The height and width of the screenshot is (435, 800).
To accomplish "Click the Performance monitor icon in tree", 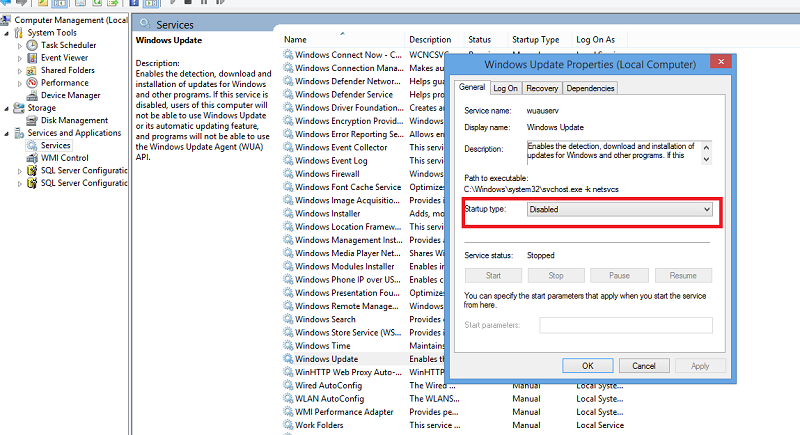I will click(32, 83).
